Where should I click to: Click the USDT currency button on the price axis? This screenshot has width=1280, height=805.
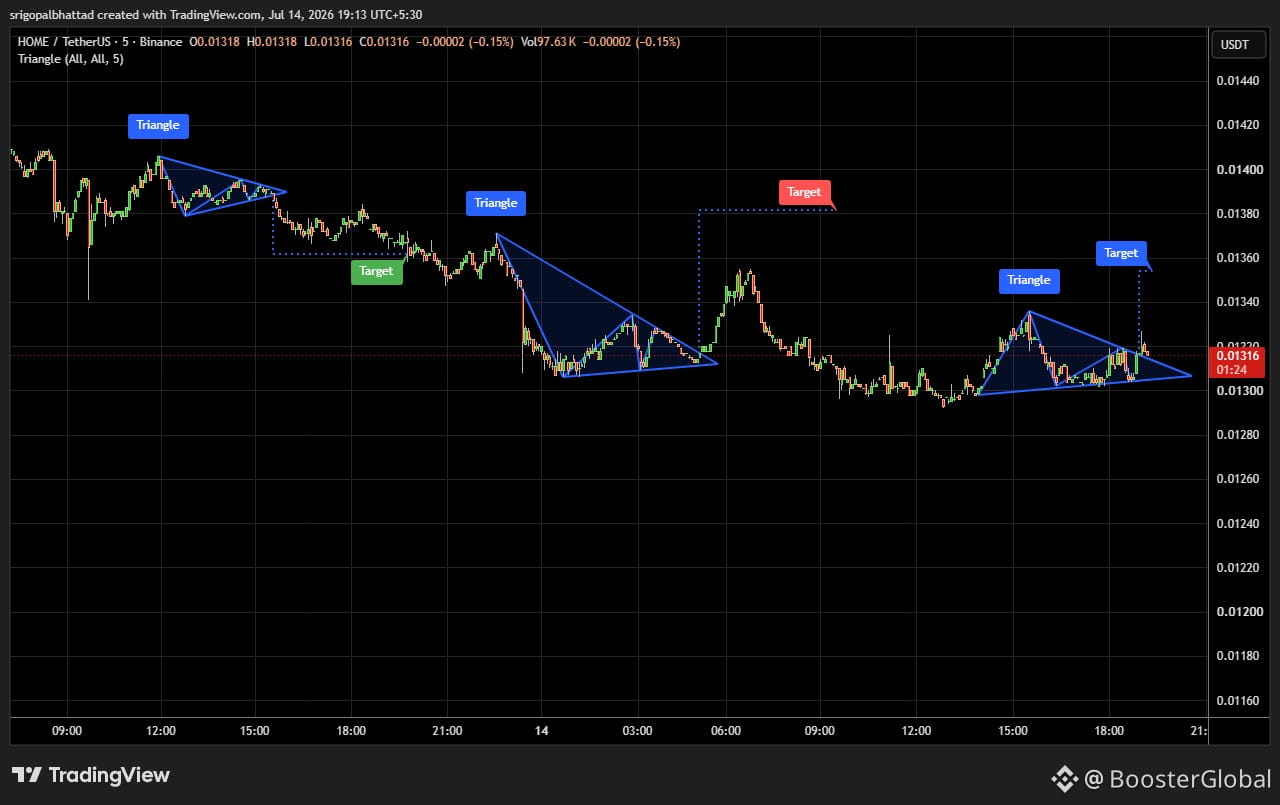tap(1238, 45)
